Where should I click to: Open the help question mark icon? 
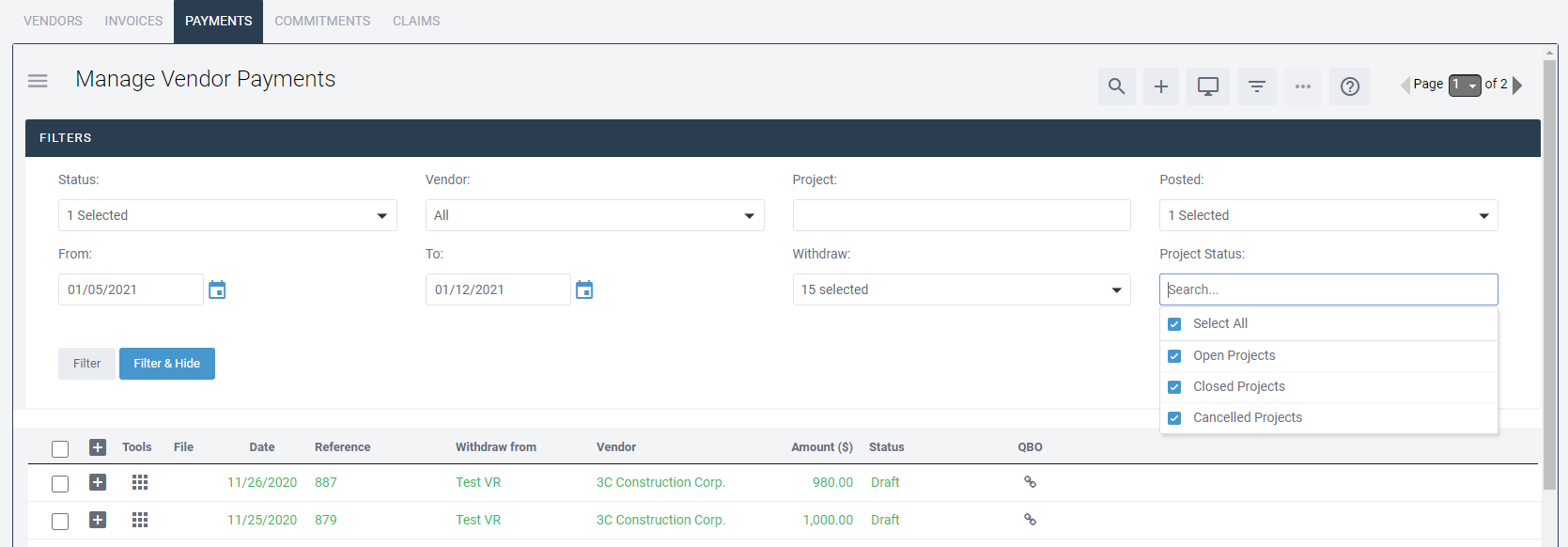[1349, 86]
